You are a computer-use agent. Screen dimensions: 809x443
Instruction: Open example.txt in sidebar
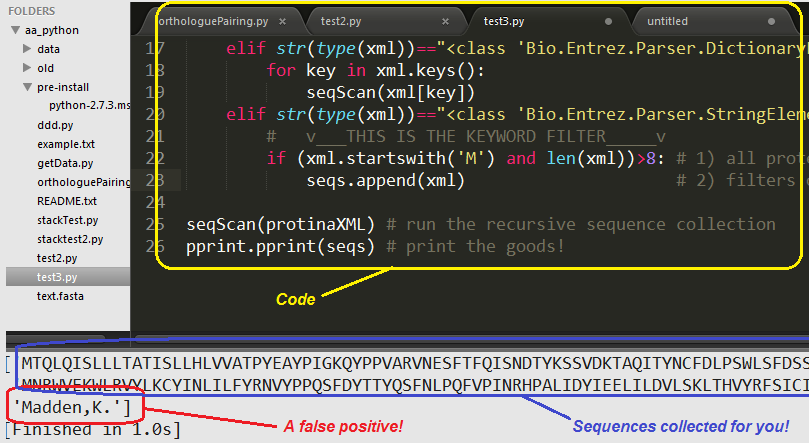coord(66,144)
